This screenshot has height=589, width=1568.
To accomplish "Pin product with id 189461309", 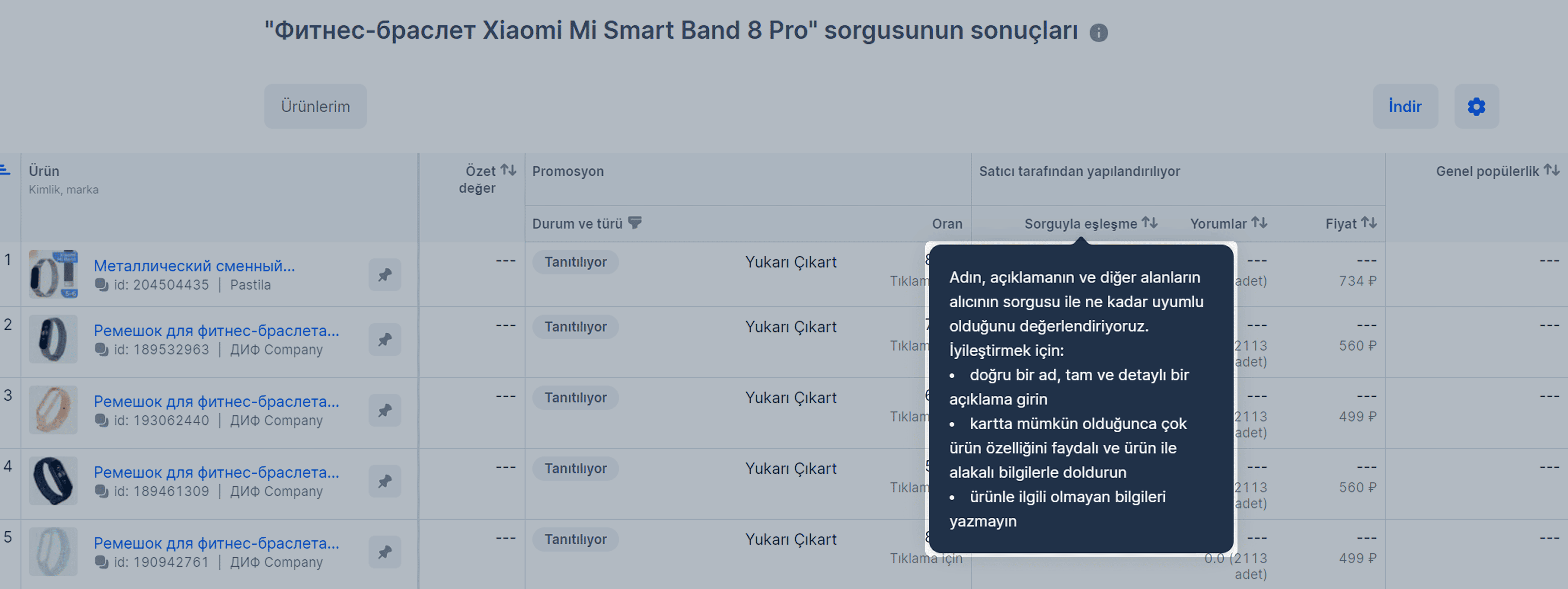I will (x=385, y=481).
